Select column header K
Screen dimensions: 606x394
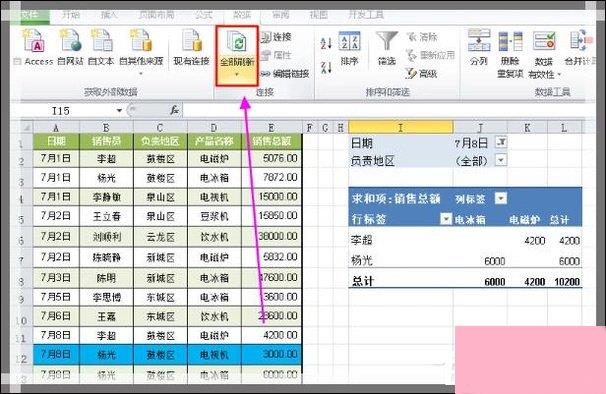pyautogui.click(x=527, y=127)
